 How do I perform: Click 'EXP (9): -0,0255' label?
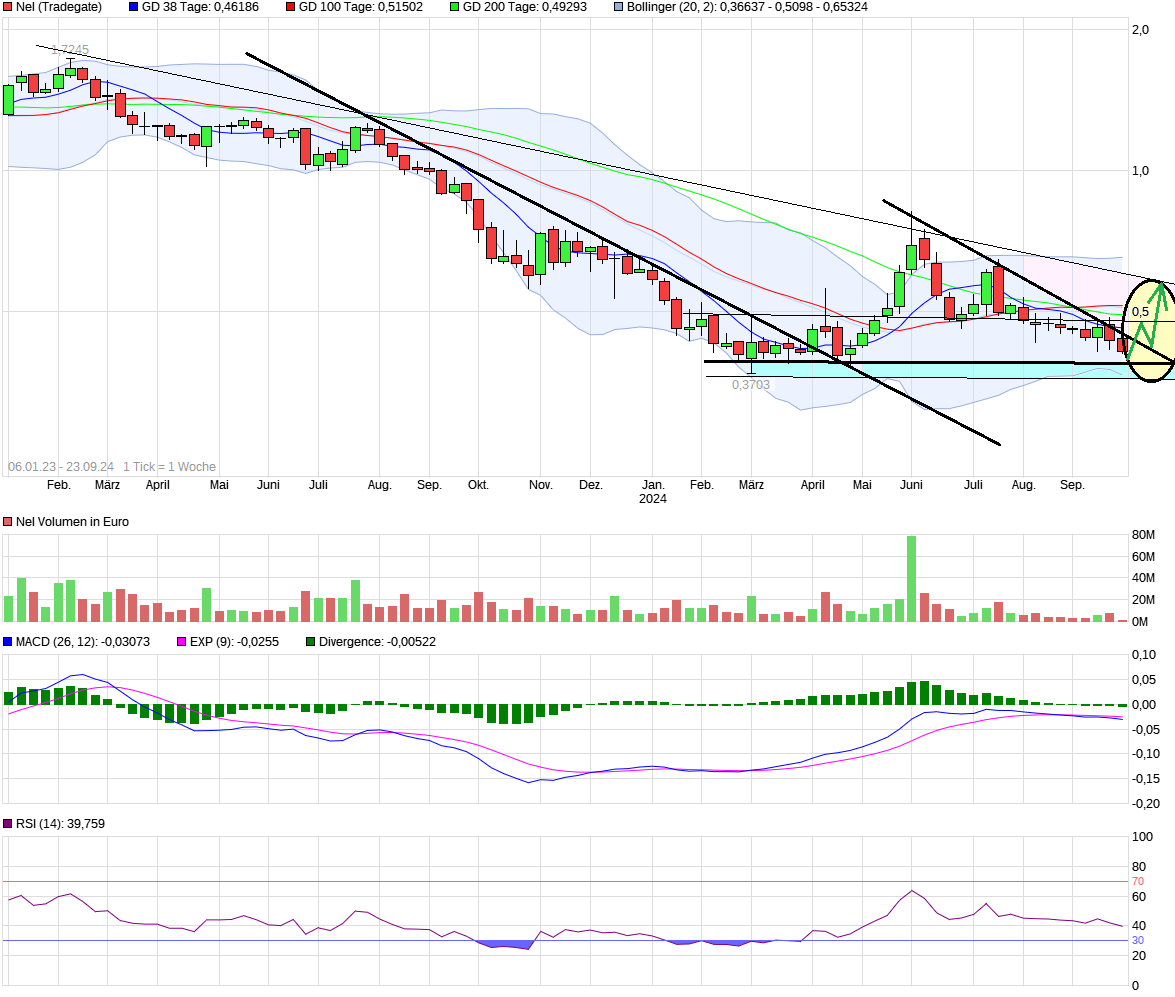[x=234, y=642]
